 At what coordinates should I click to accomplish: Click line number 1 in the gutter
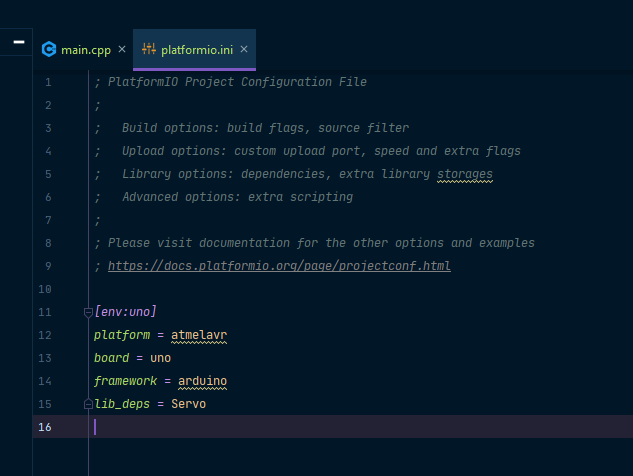[x=48, y=82]
